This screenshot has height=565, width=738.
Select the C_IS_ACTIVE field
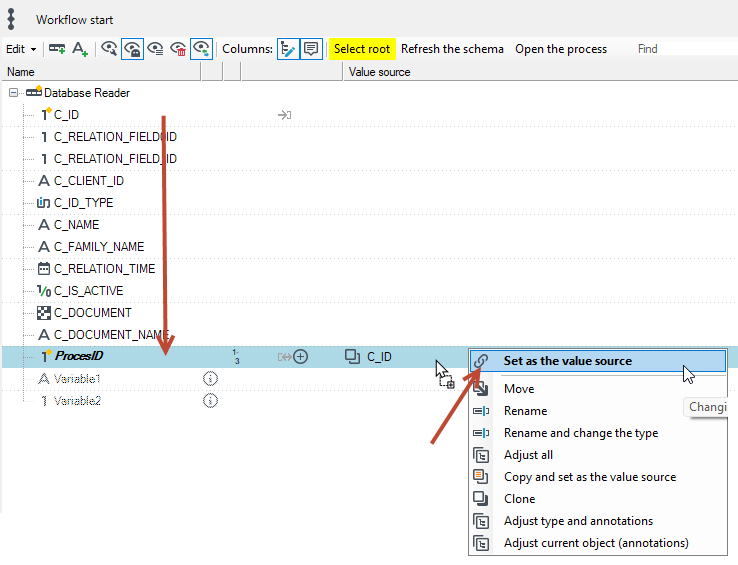click(88, 291)
